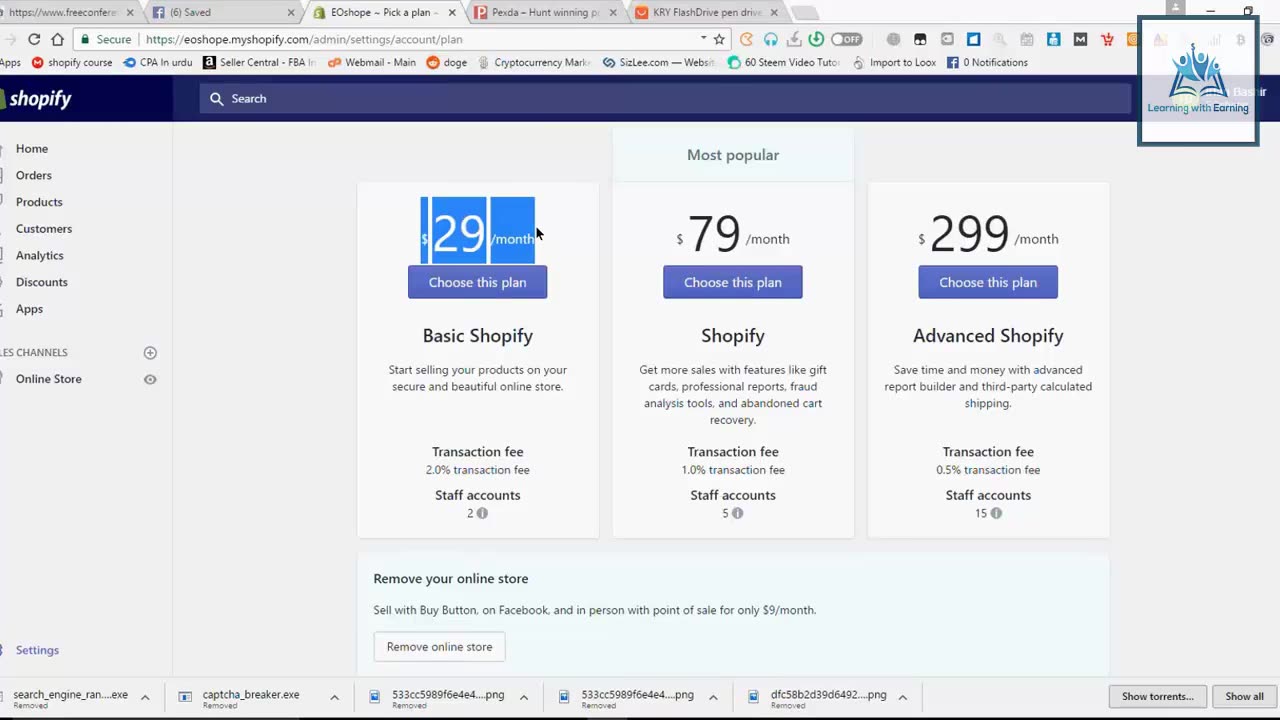Close the Pexda tab
1280x720 pixels.
(613, 13)
